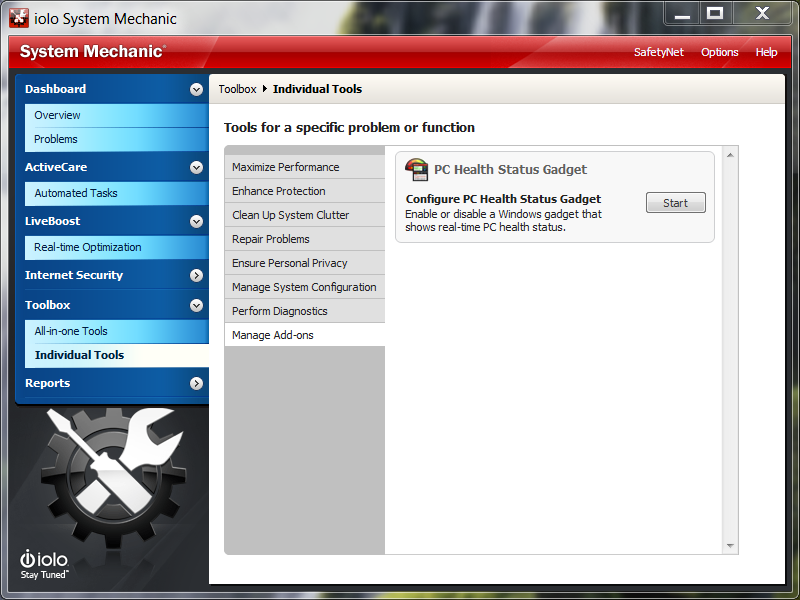Open SafetyNet from the top bar
800x600 pixels.
click(x=659, y=52)
